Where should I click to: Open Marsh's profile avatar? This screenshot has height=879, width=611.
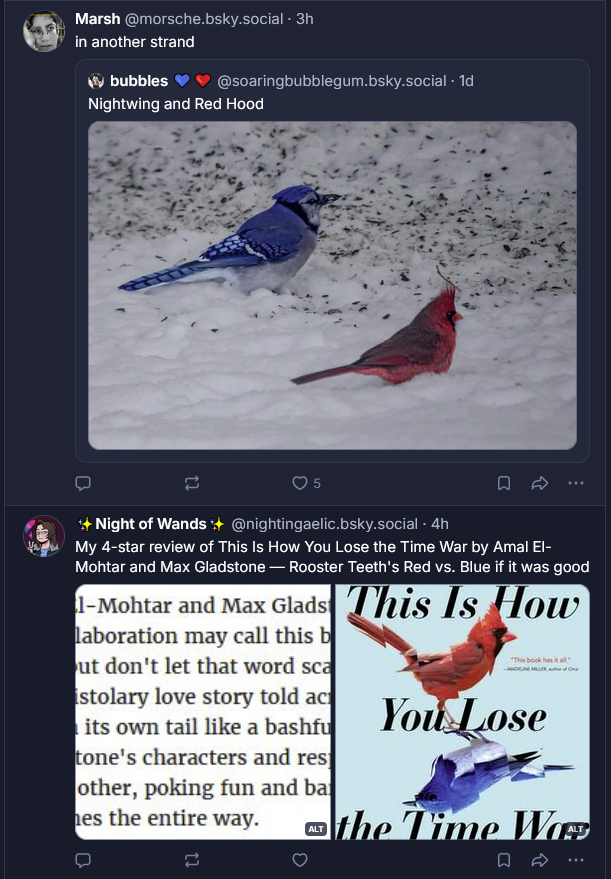(44, 32)
